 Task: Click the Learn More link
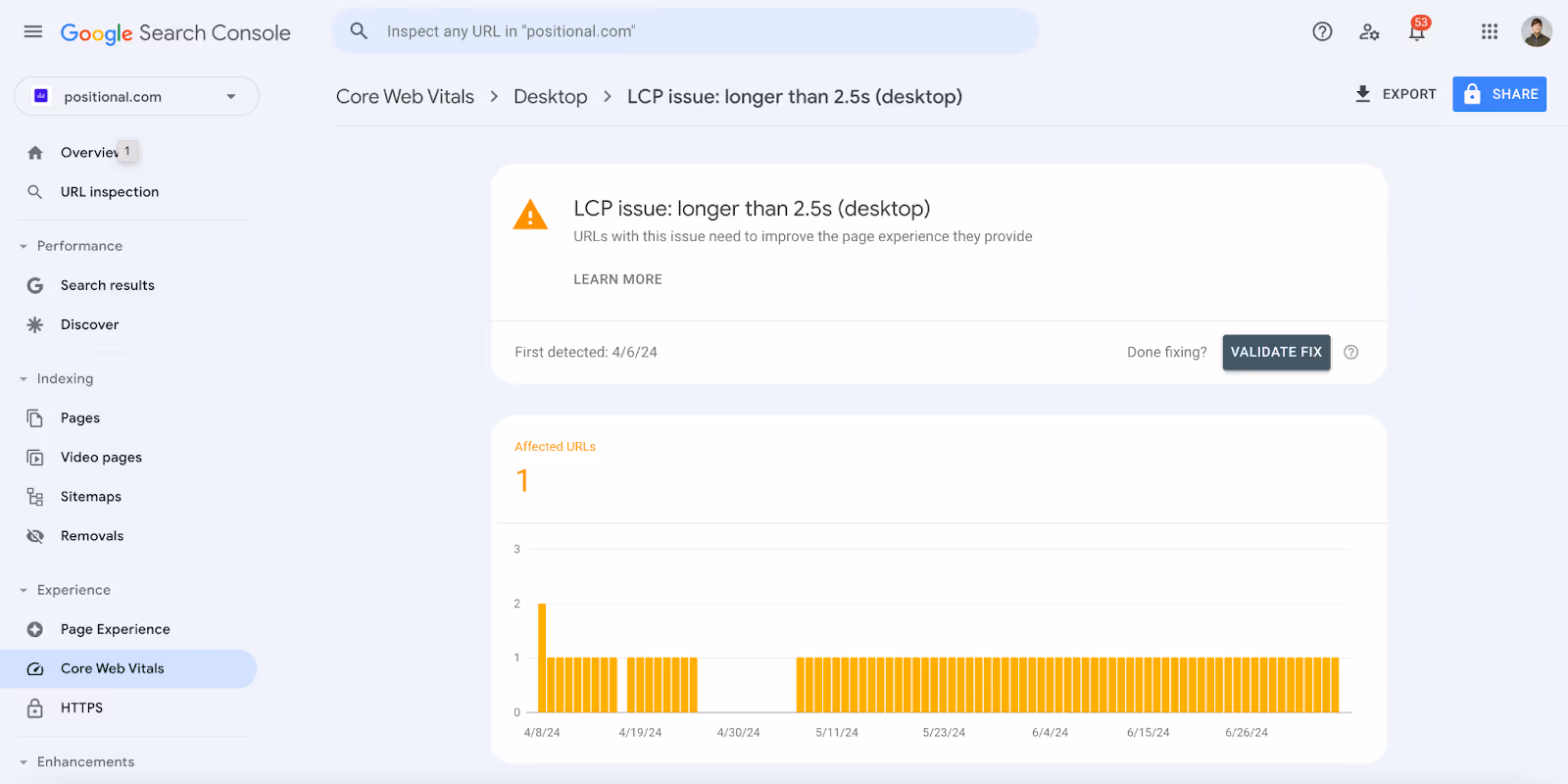[x=617, y=279]
